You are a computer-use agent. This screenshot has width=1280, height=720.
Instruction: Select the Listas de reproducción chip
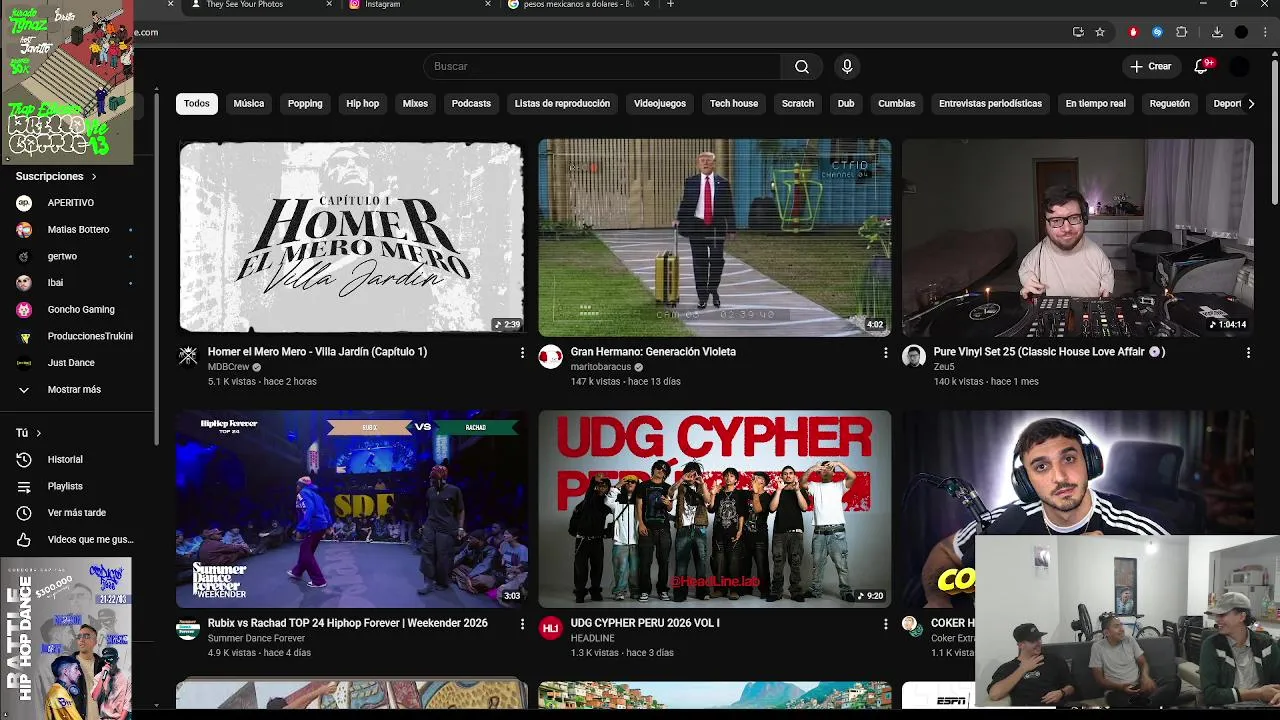click(562, 104)
